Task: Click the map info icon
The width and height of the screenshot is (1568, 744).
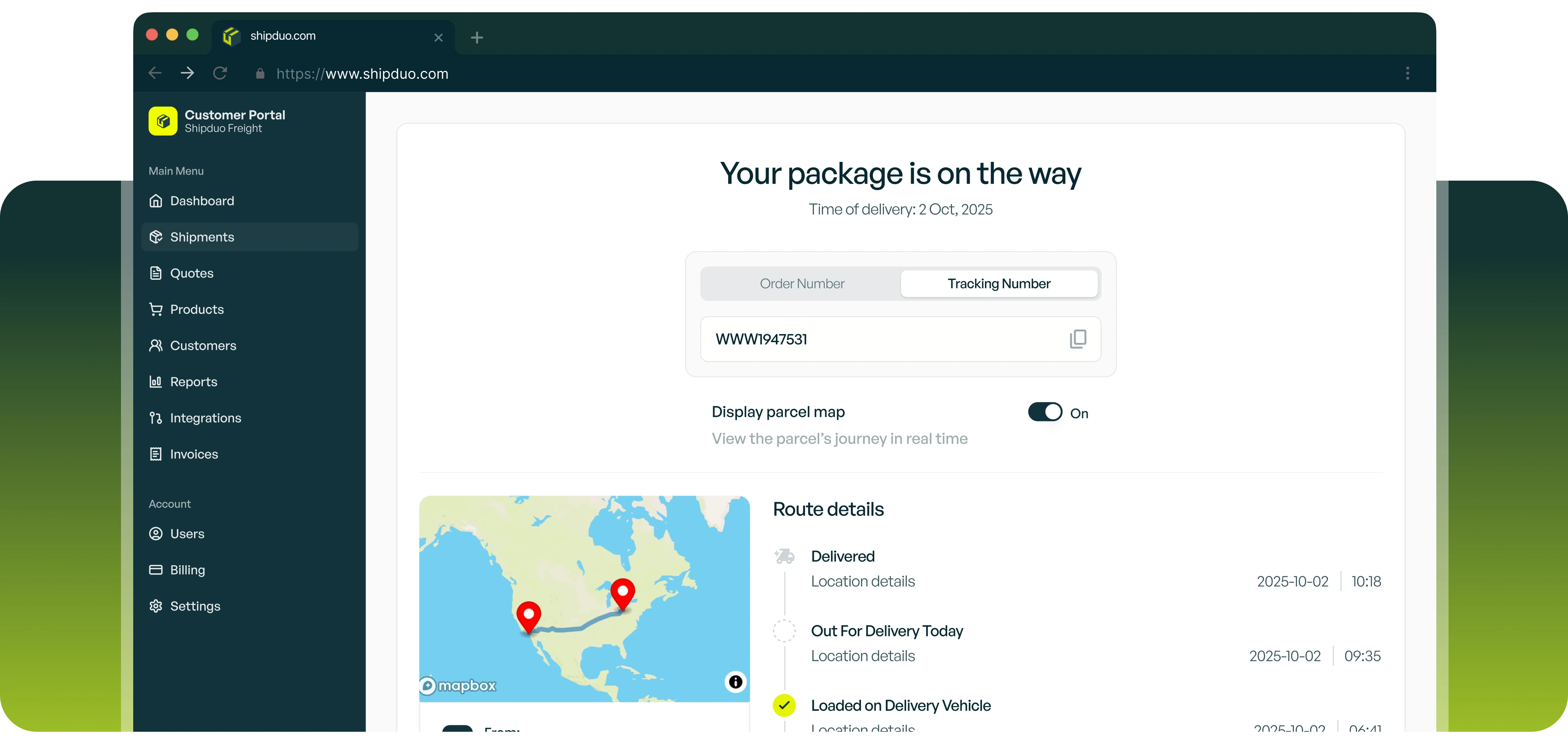Action: point(735,681)
